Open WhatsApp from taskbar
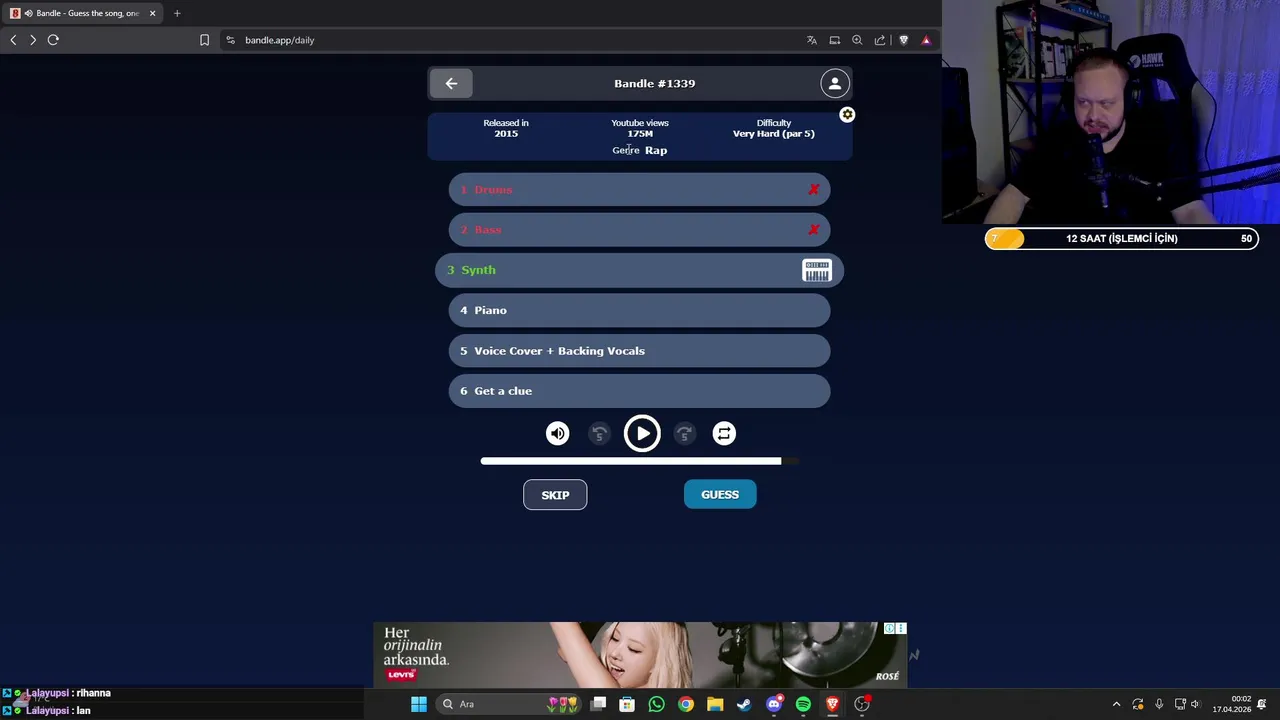The image size is (1280, 720). (656, 704)
